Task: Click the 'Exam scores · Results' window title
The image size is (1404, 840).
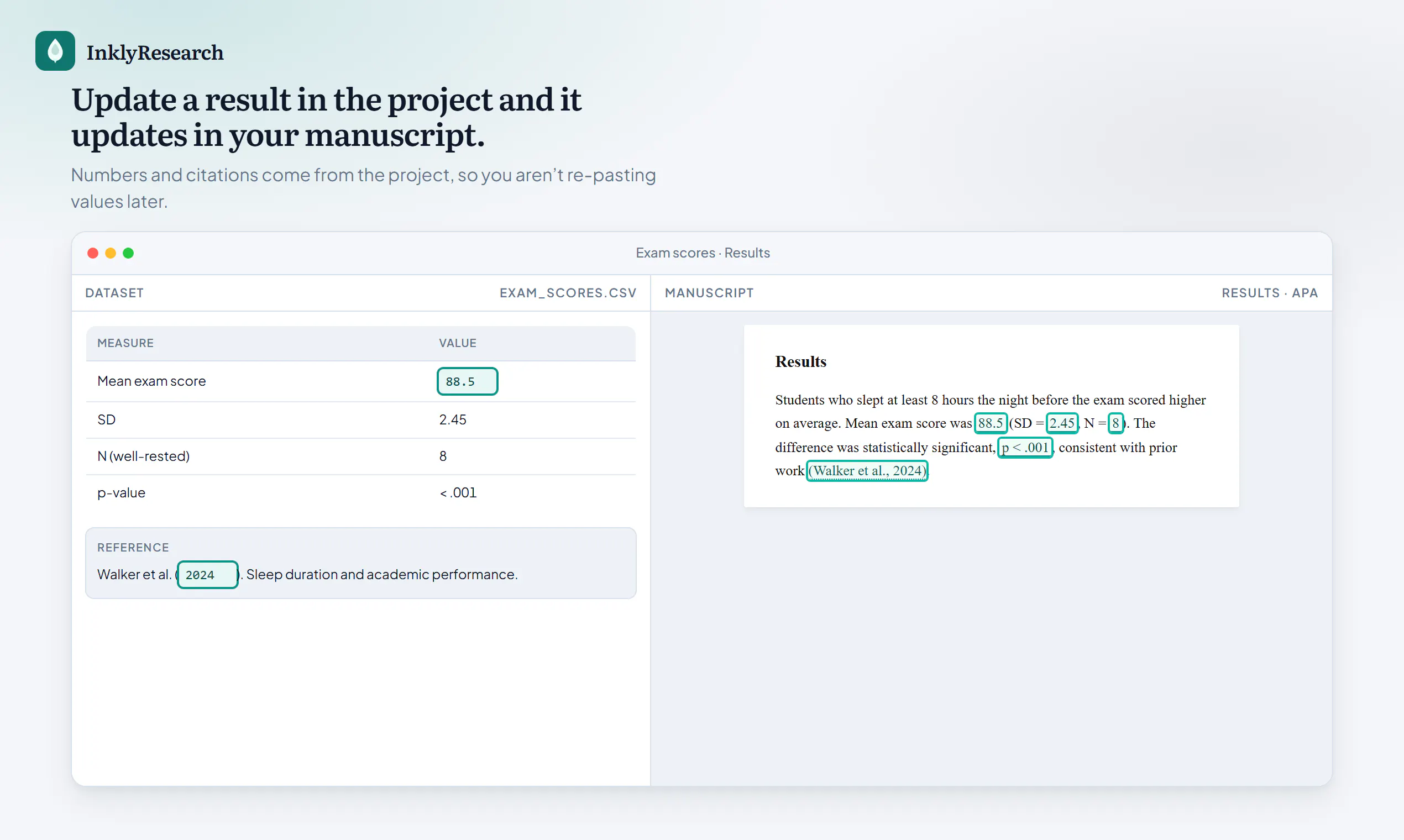Action: pyautogui.click(x=703, y=253)
